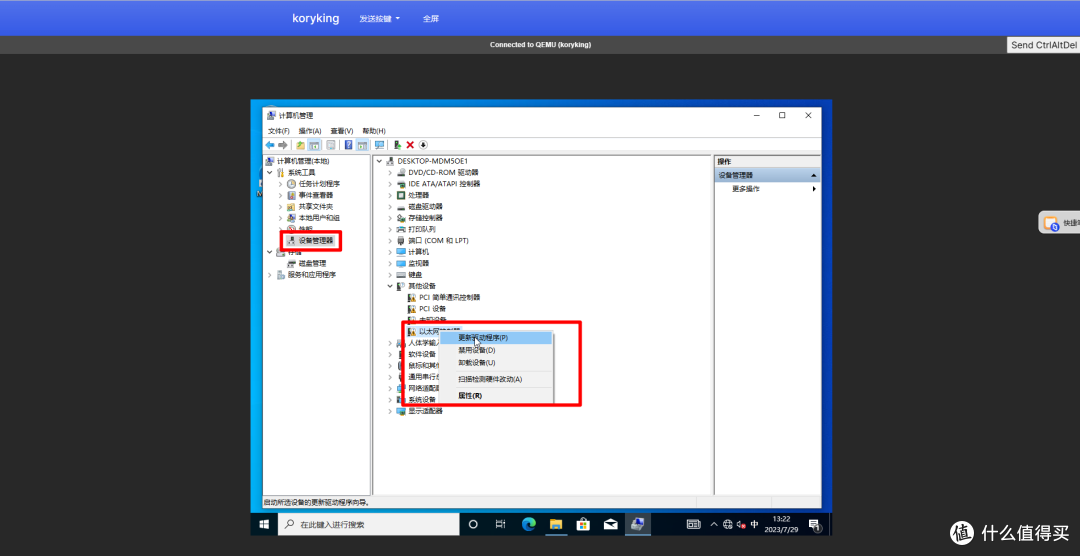Expand the 服务和应用程序 node

tap(269, 275)
